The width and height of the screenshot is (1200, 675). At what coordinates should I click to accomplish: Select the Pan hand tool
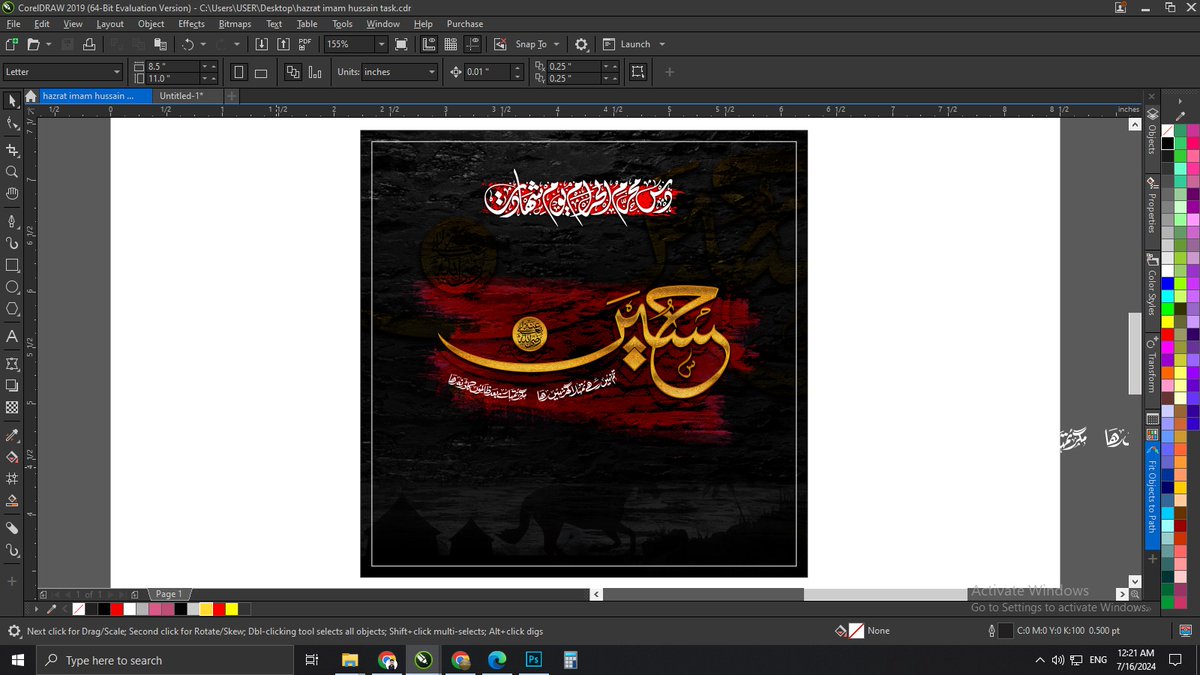pyautogui.click(x=12, y=193)
